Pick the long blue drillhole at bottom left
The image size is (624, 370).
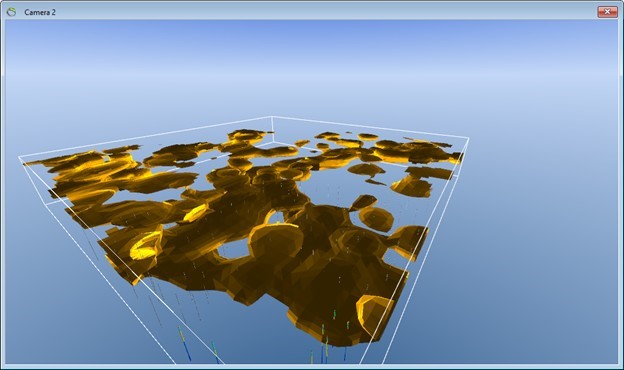185,344
